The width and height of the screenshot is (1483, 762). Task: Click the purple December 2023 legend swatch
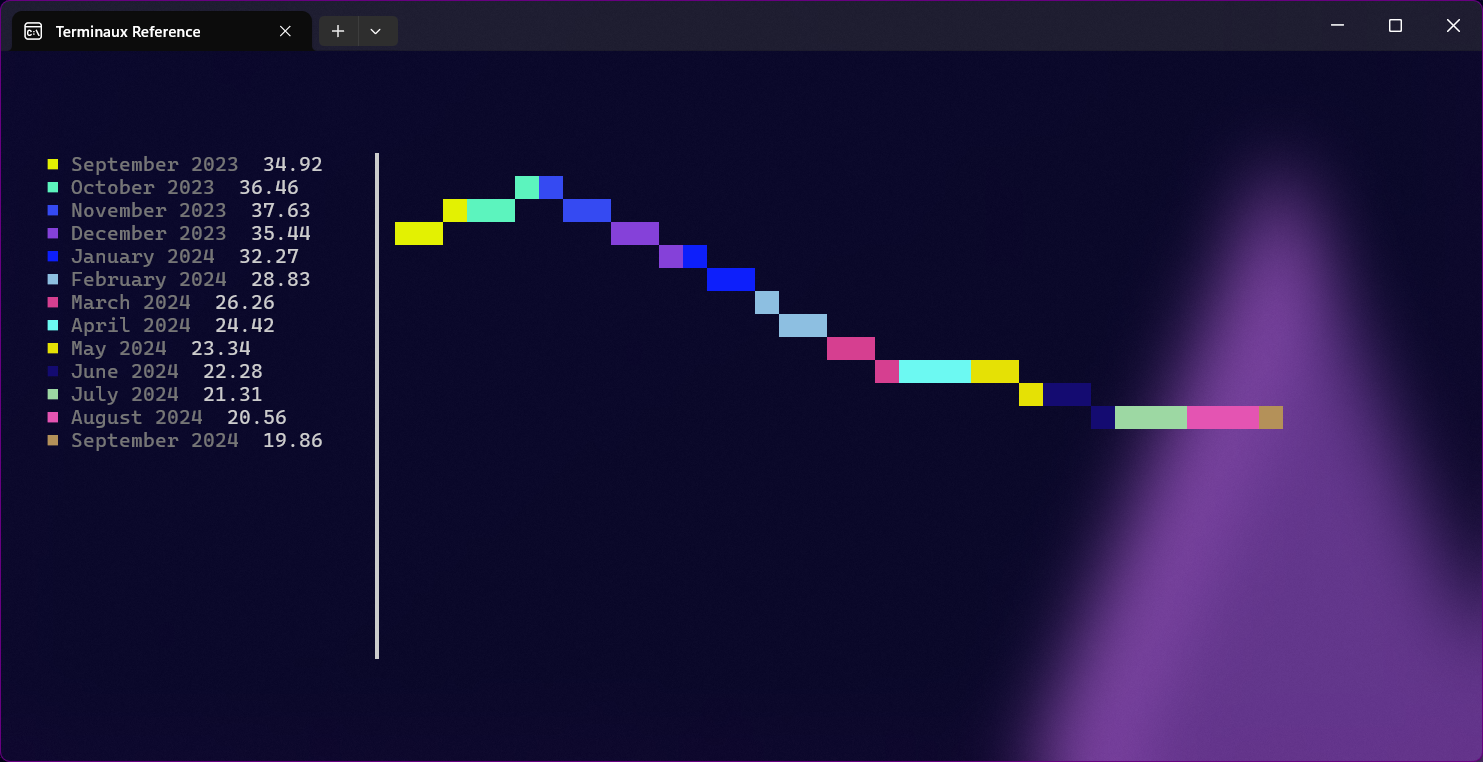53,233
